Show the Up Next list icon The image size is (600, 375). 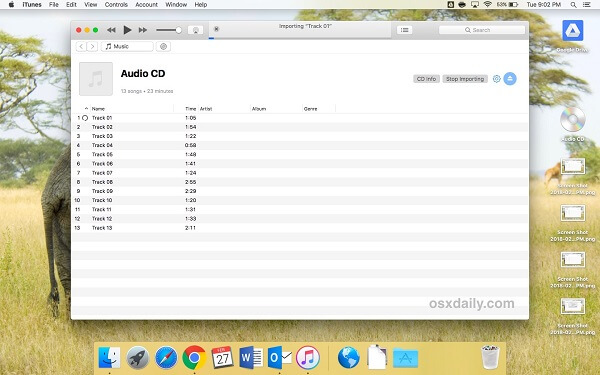tap(404, 30)
